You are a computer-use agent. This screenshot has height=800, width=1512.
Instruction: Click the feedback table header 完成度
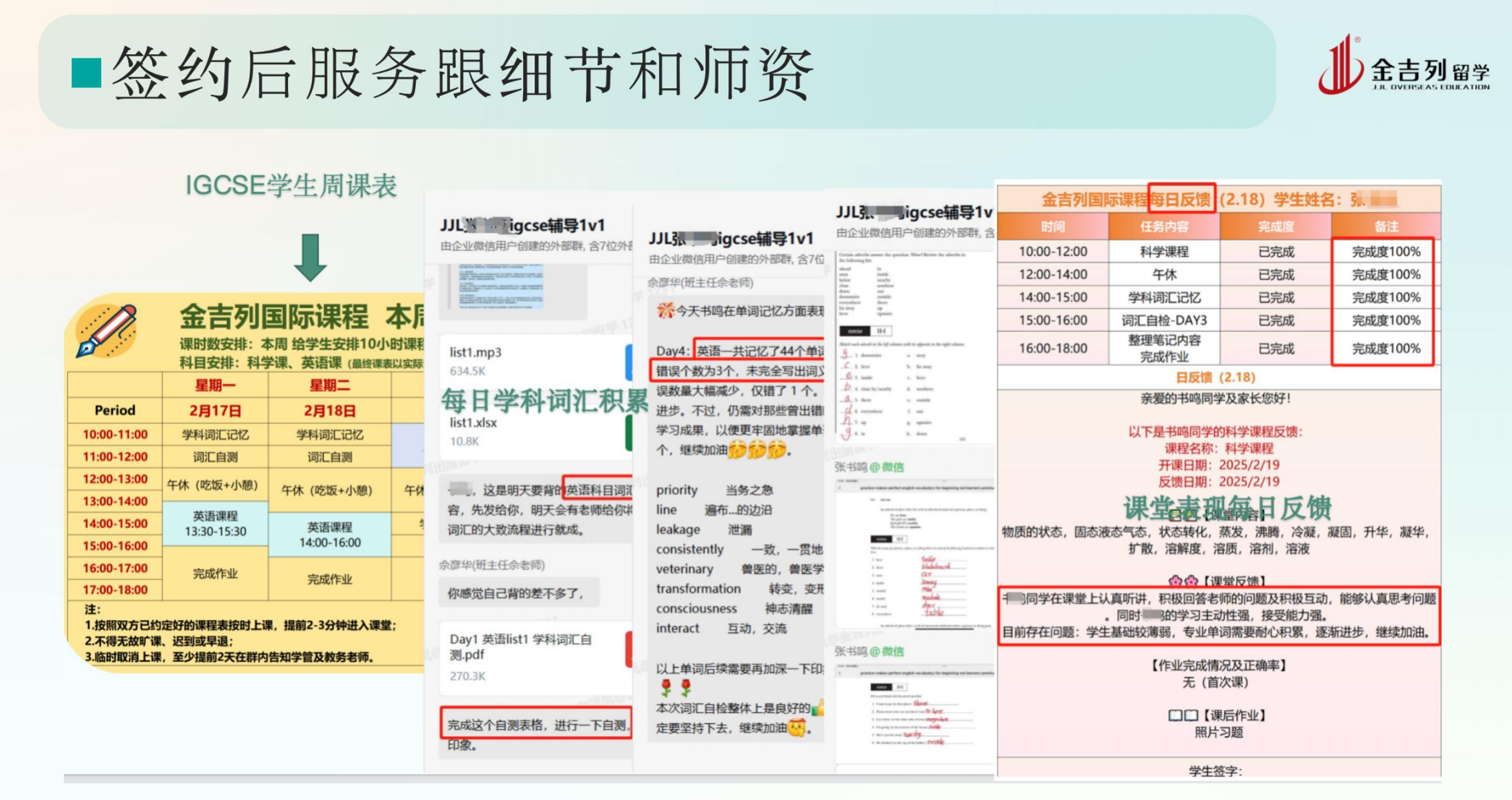1275,226
